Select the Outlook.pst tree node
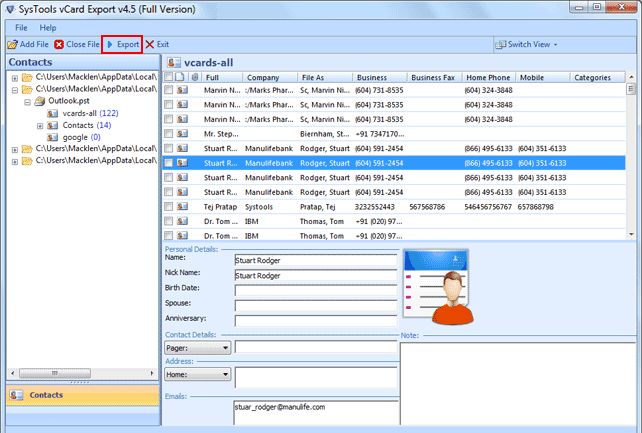 click(x=68, y=101)
